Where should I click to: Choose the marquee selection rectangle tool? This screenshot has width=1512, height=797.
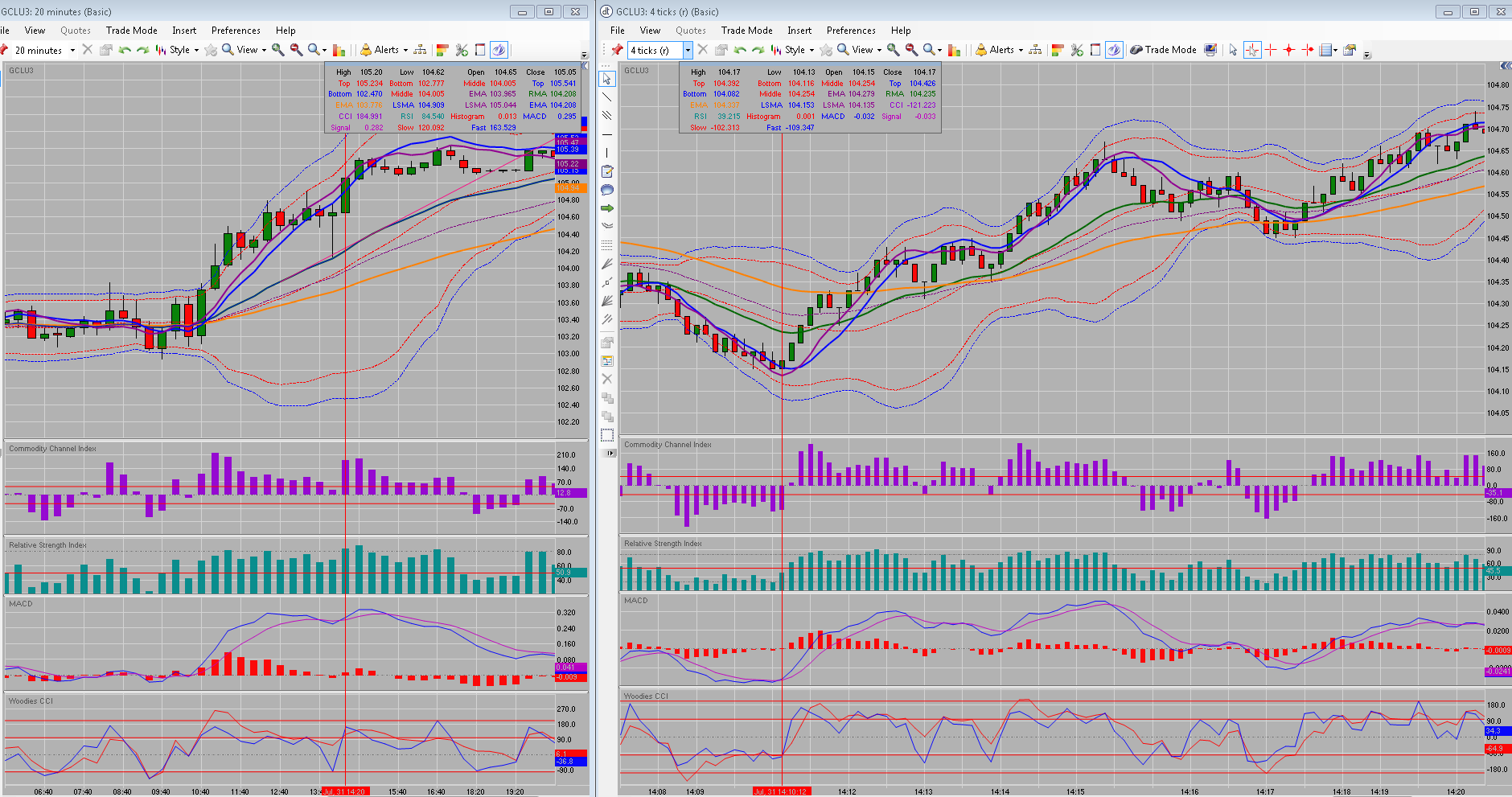pyautogui.click(x=607, y=435)
